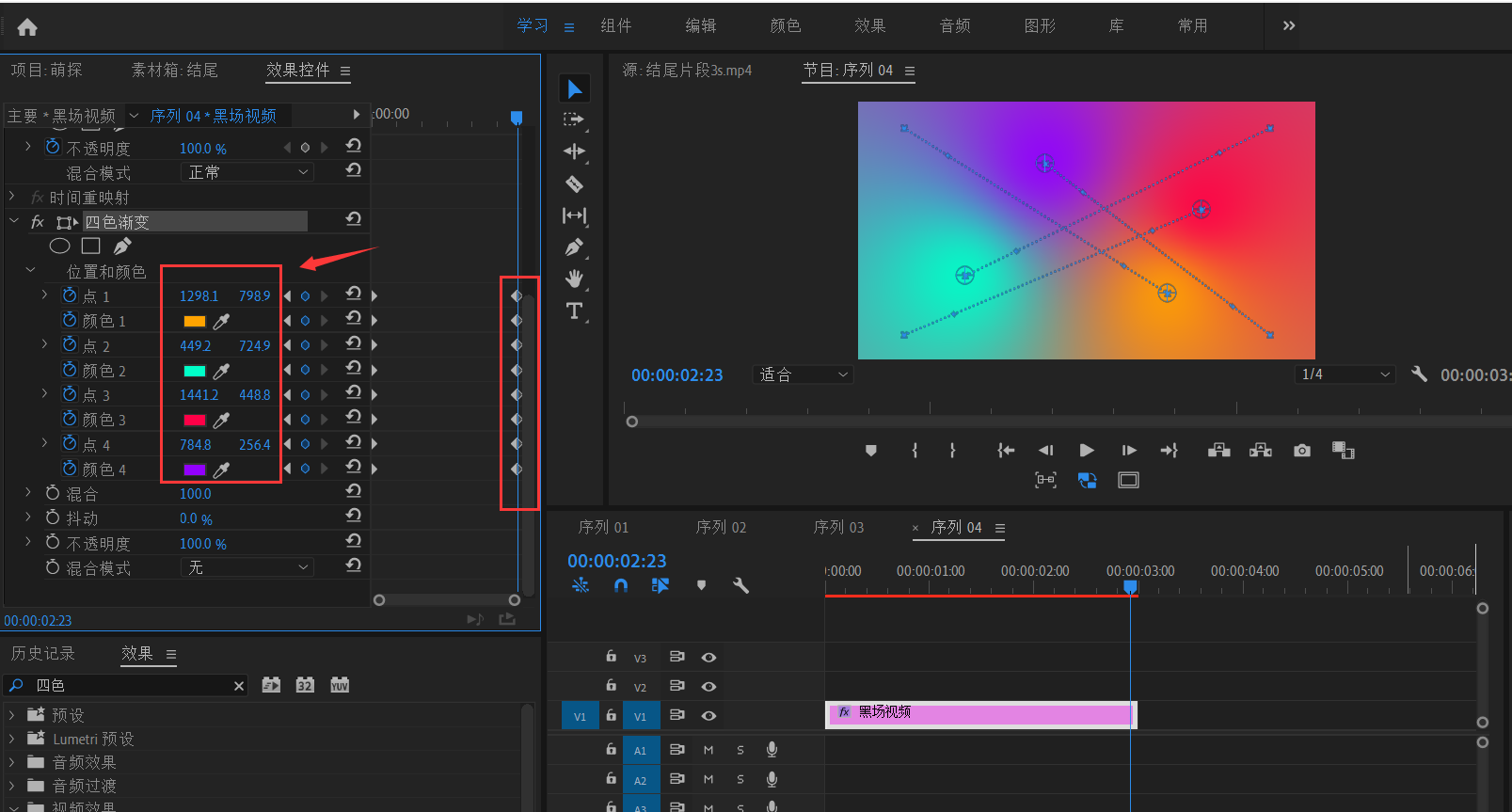Toggle V1 track output eye
Image resolution: width=1512 pixels, height=812 pixels.
coord(709,716)
